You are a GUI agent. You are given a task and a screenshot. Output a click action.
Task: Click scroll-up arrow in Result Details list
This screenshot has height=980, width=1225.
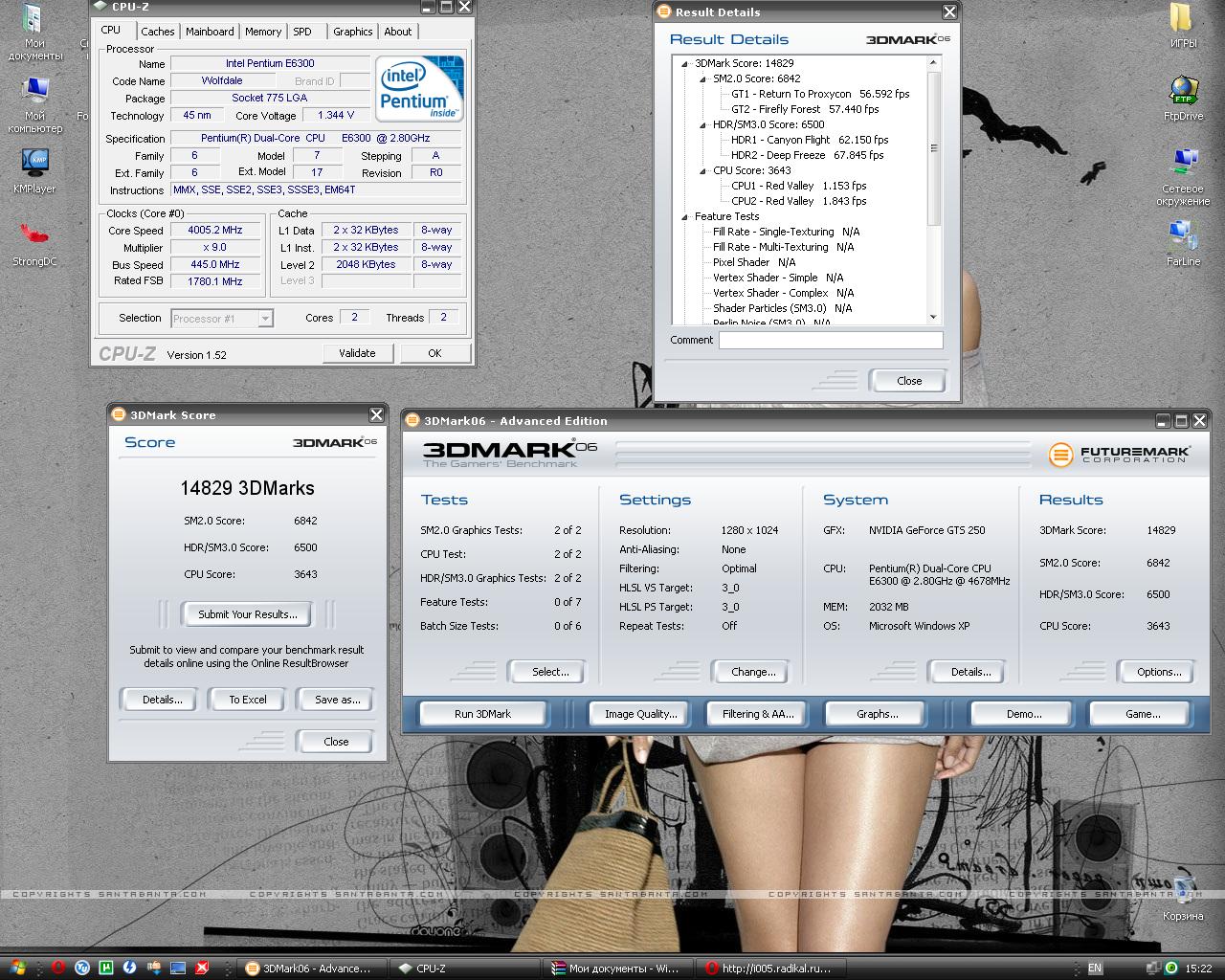click(x=933, y=63)
